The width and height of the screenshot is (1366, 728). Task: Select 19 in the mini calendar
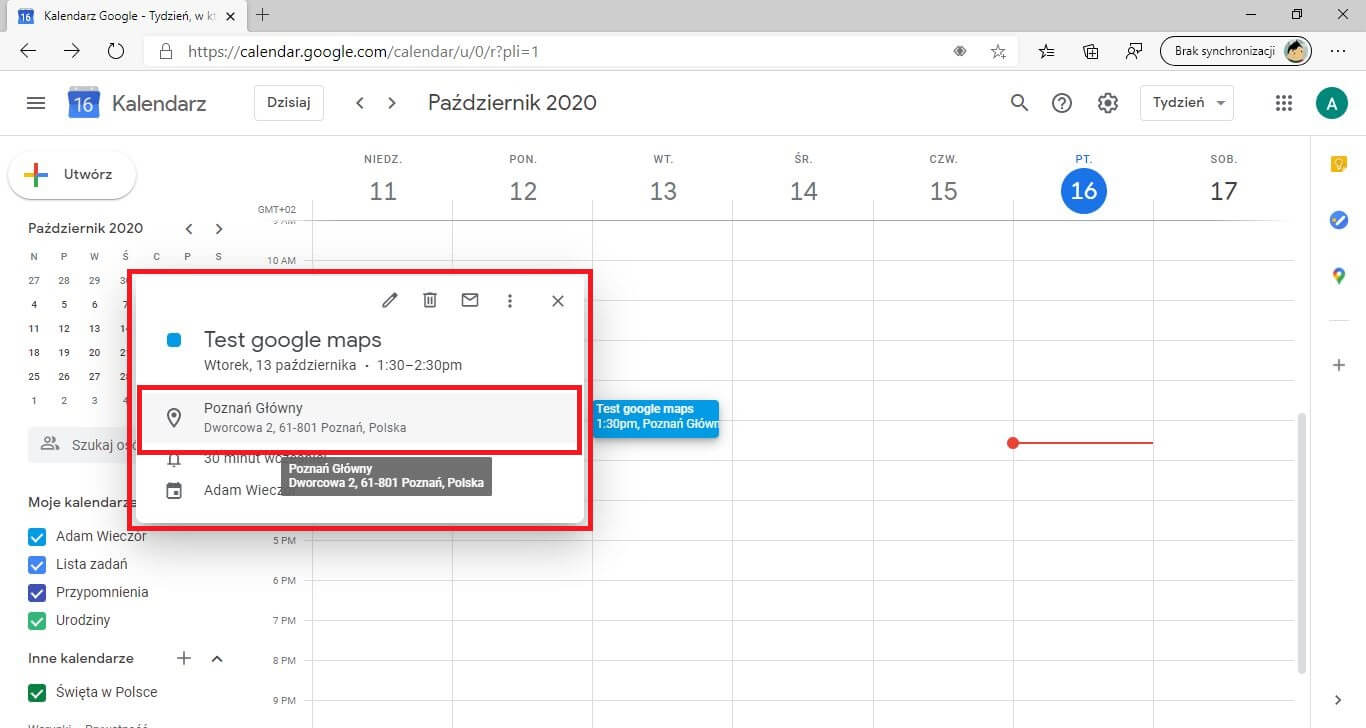[x=64, y=352]
